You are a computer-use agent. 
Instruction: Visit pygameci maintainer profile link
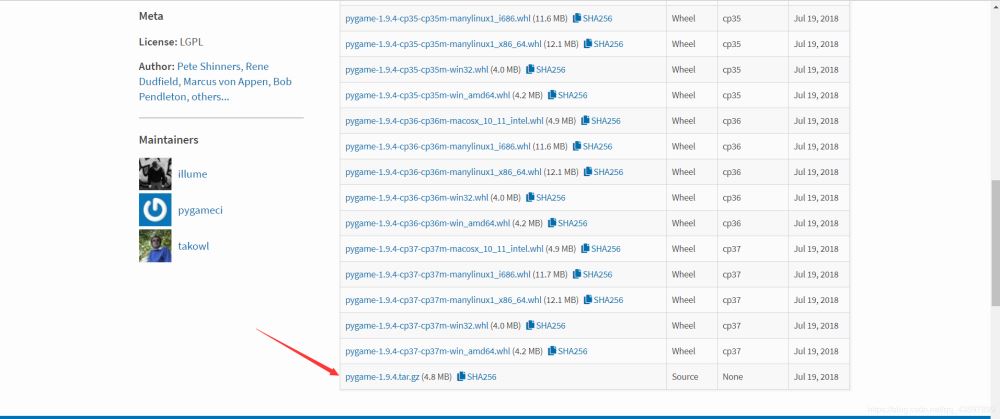point(200,210)
